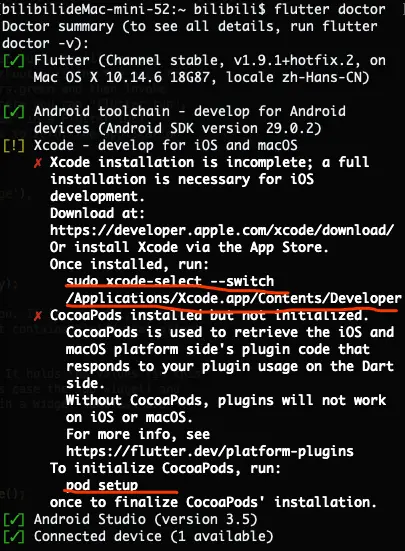Click the Connected device (1 available) line
The height and width of the screenshot is (551, 405).
click(x=153, y=537)
